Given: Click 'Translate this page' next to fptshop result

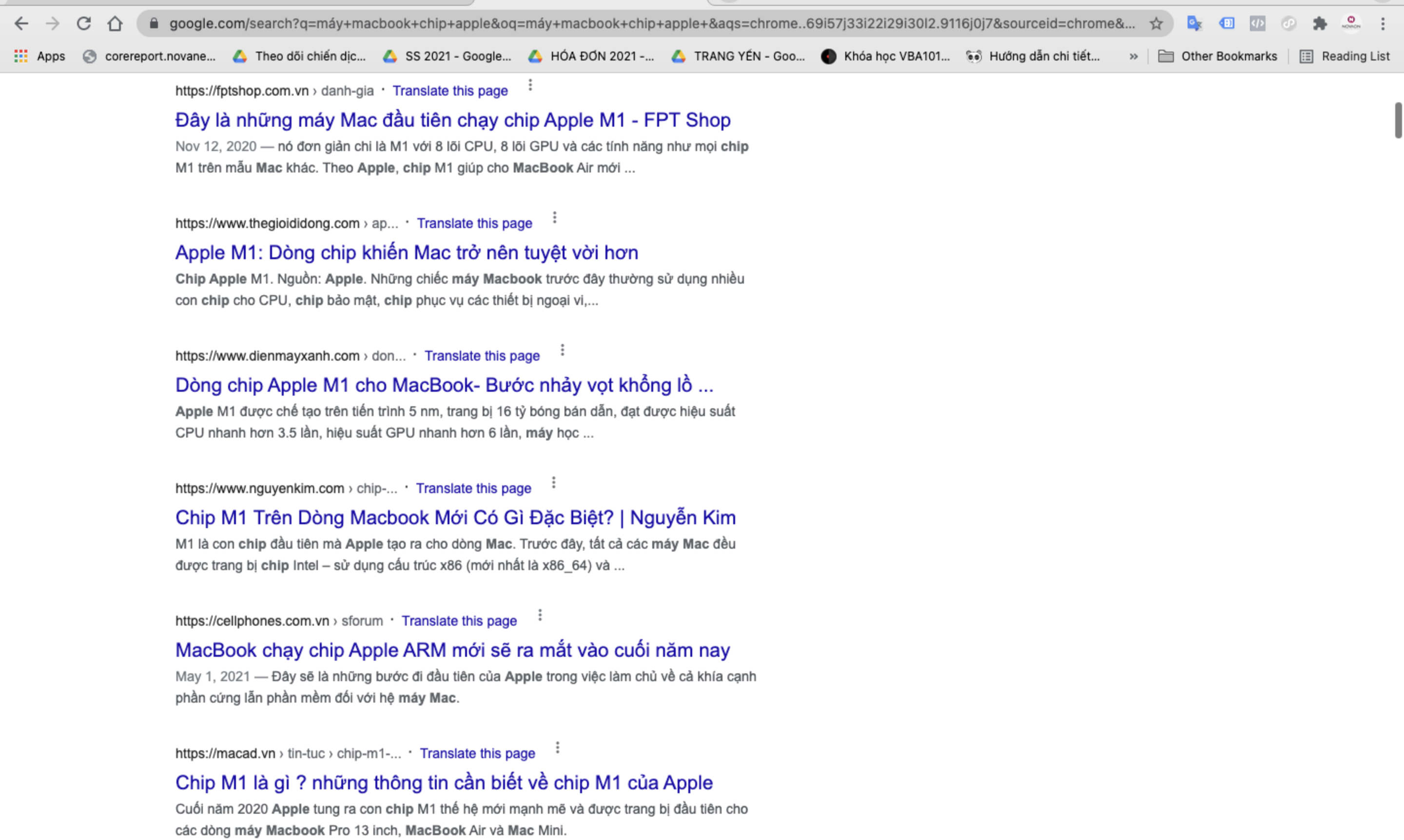Looking at the screenshot, I should pos(450,90).
